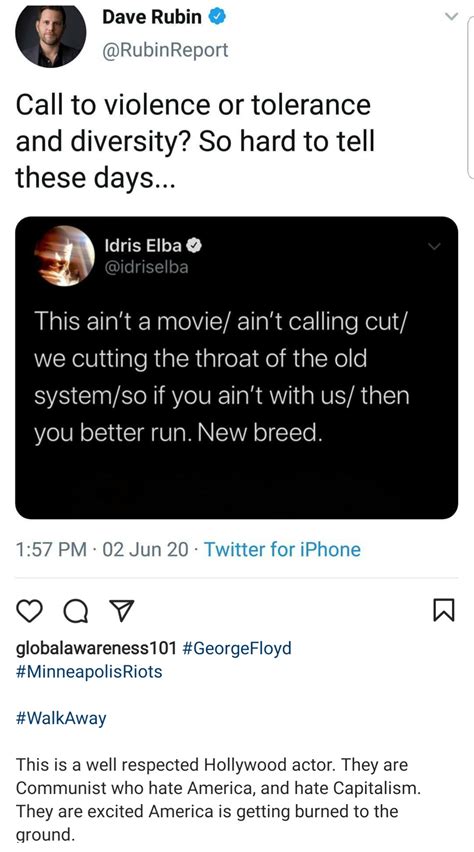Open the quoted Idris Elba tweet text
Screen dimensions: 474x852
(221, 377)
